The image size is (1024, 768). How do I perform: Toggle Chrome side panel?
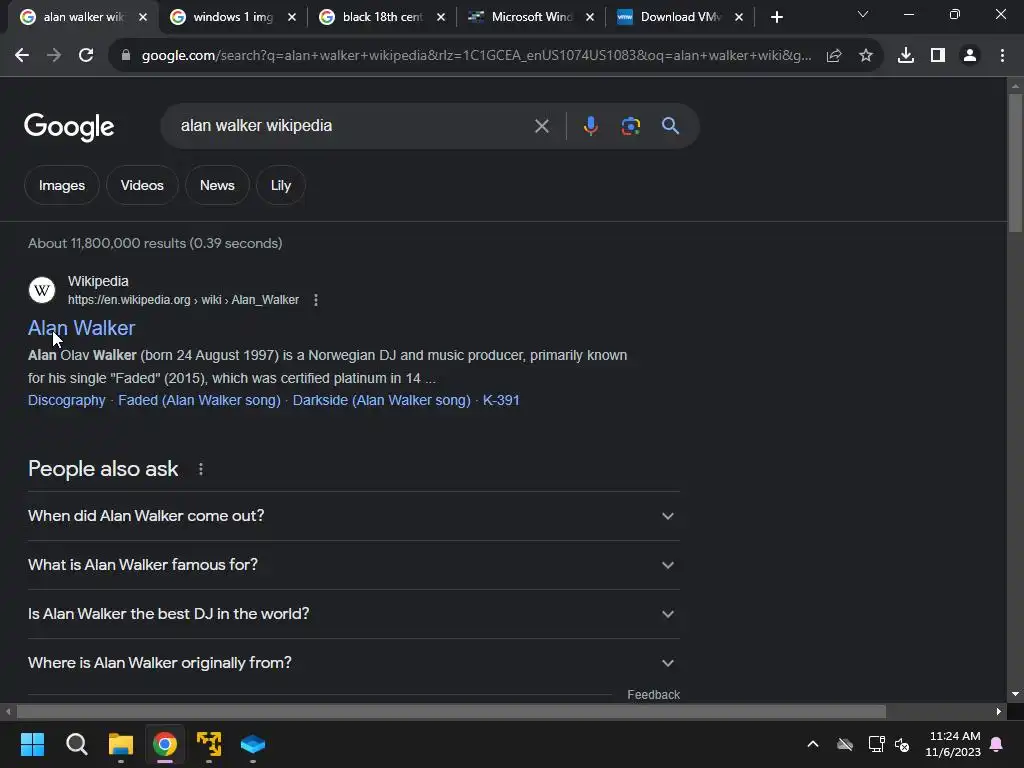click(x=938, y=56)
